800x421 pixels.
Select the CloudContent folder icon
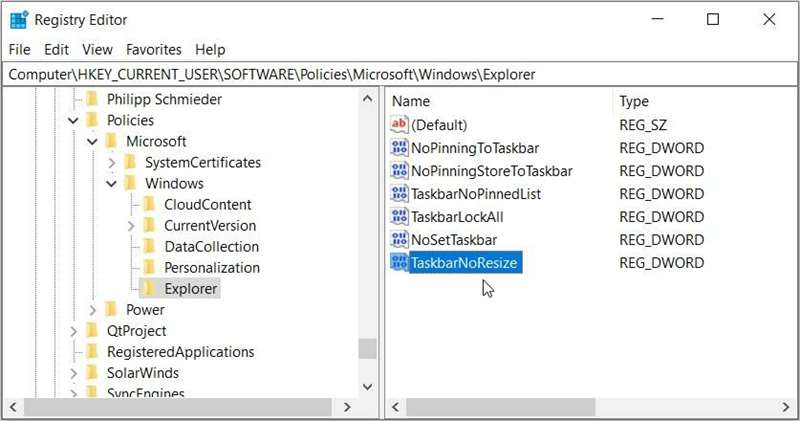150,205
